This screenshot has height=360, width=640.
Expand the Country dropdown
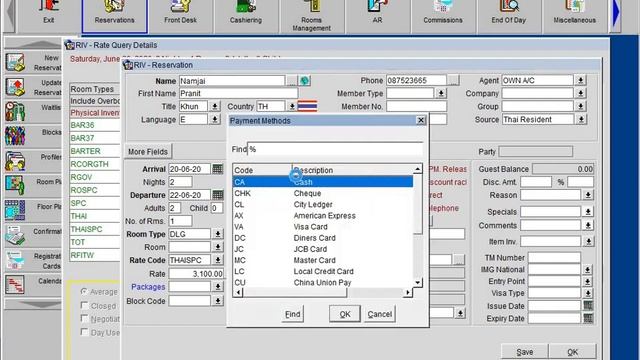[292, 107]
